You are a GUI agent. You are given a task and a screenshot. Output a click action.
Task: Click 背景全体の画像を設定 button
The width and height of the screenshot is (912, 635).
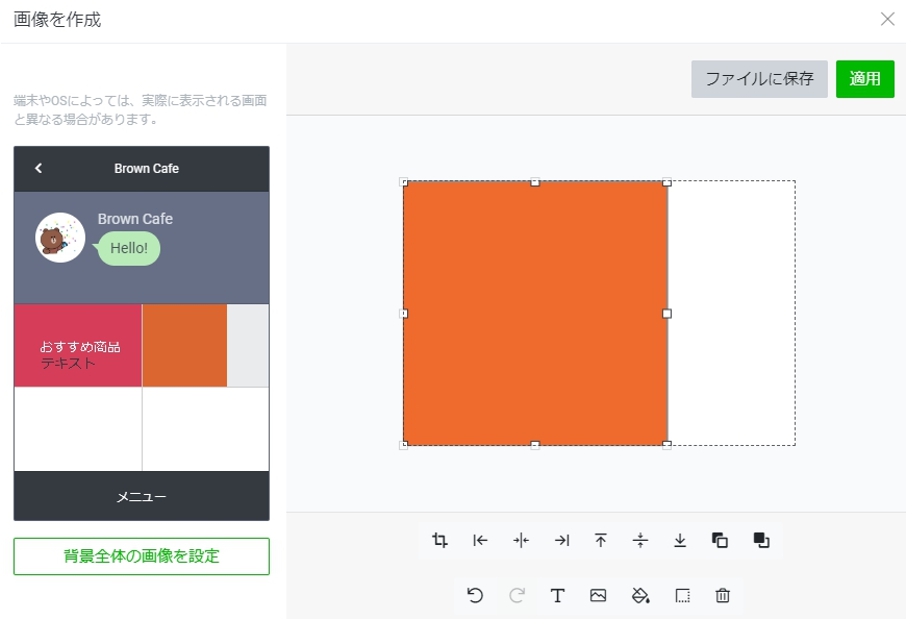pyautogui.click(x=141, y=556)
